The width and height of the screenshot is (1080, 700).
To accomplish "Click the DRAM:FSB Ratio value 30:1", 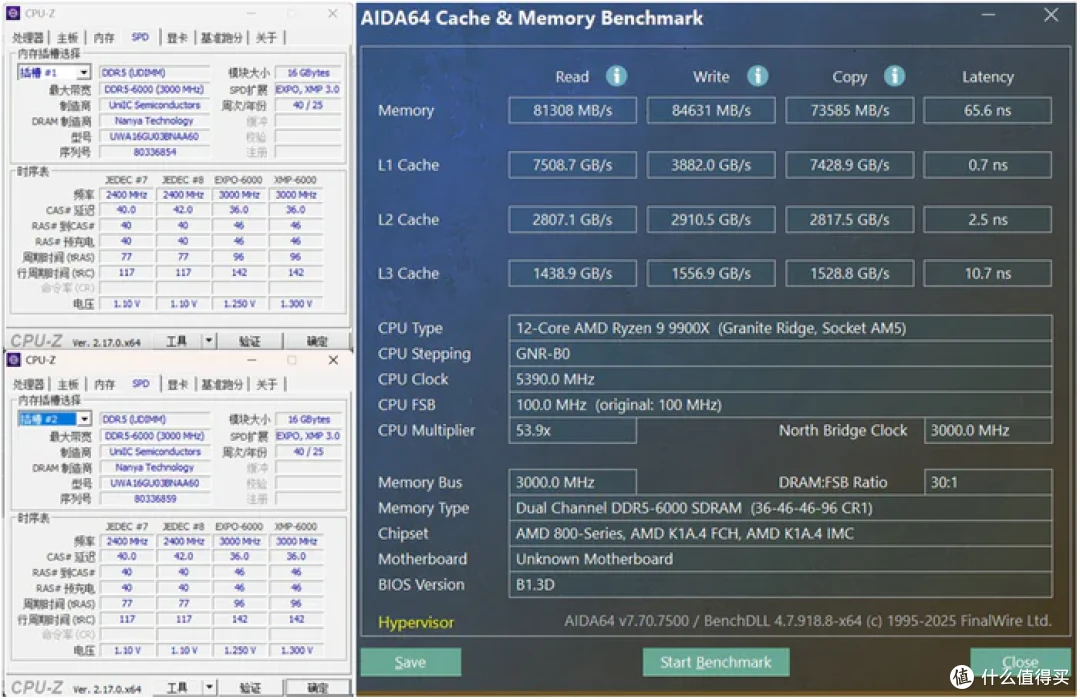I will click(988, 482).
